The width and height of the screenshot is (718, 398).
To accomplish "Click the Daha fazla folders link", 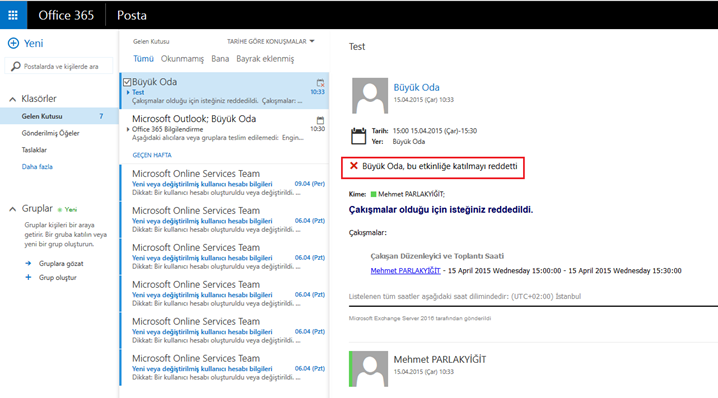I will (37, 167).
